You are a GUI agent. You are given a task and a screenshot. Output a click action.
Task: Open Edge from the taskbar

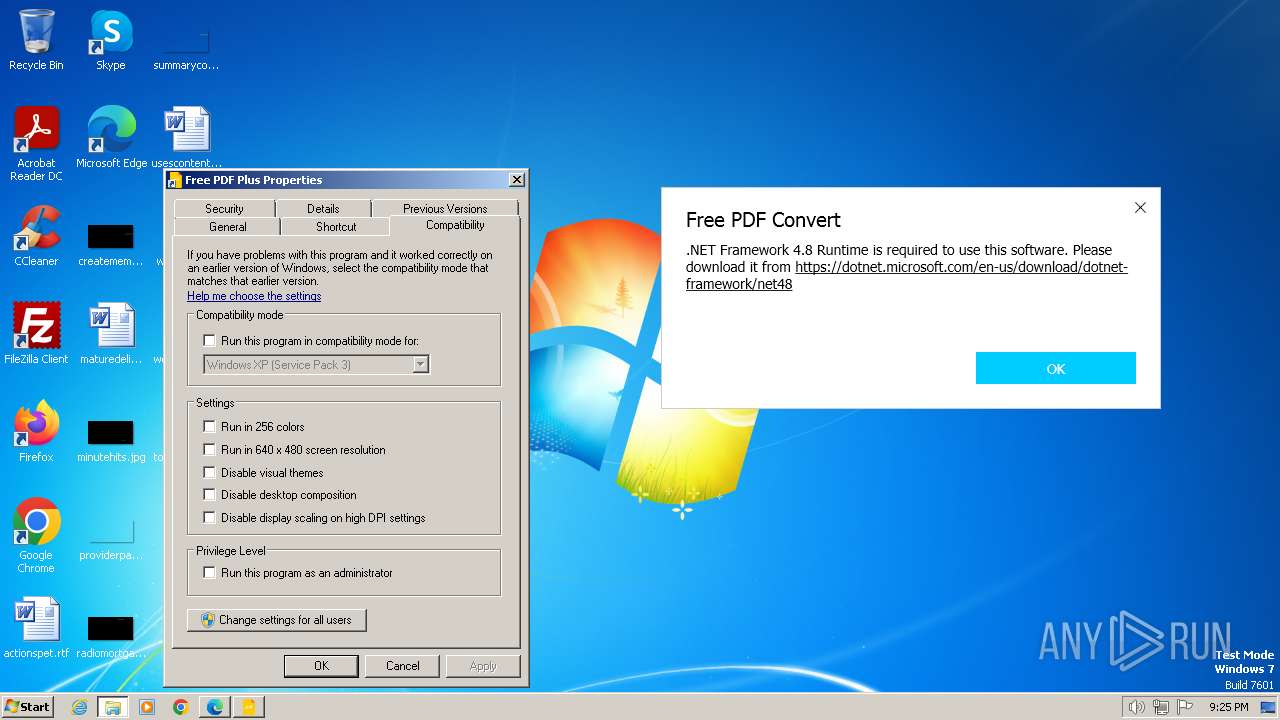point(215,707)
